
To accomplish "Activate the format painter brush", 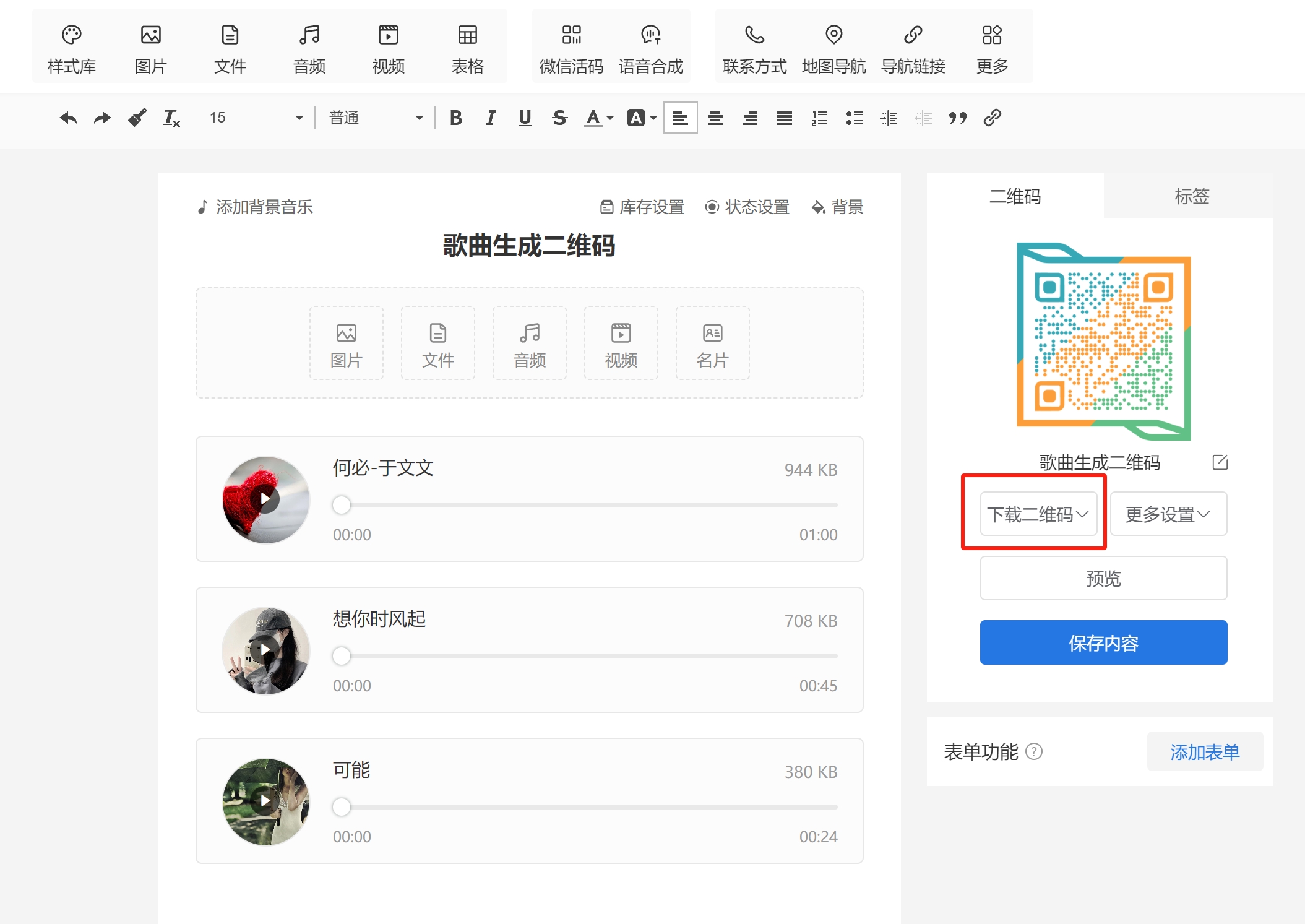I will 137,118.
